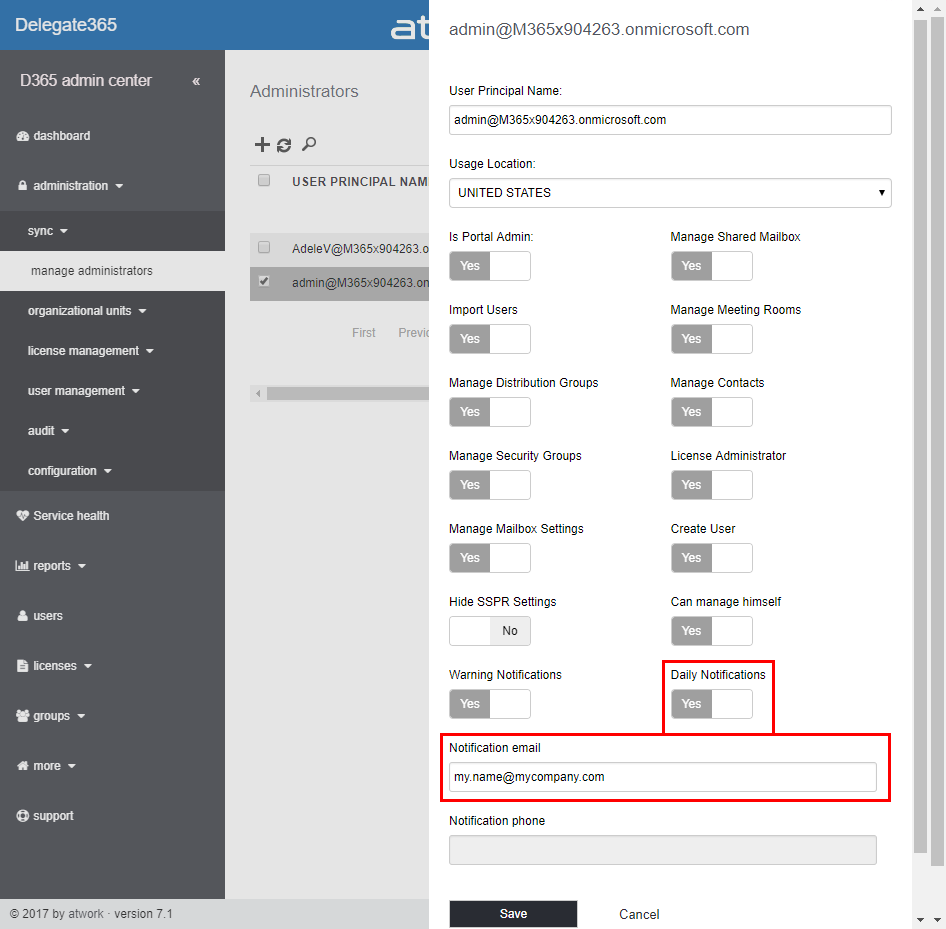Image resolution: width=946 pixels, height=929 pixels.
Task: Open the Usage Location dropdown
Action: pyautogui.click(x=670, y=193)
